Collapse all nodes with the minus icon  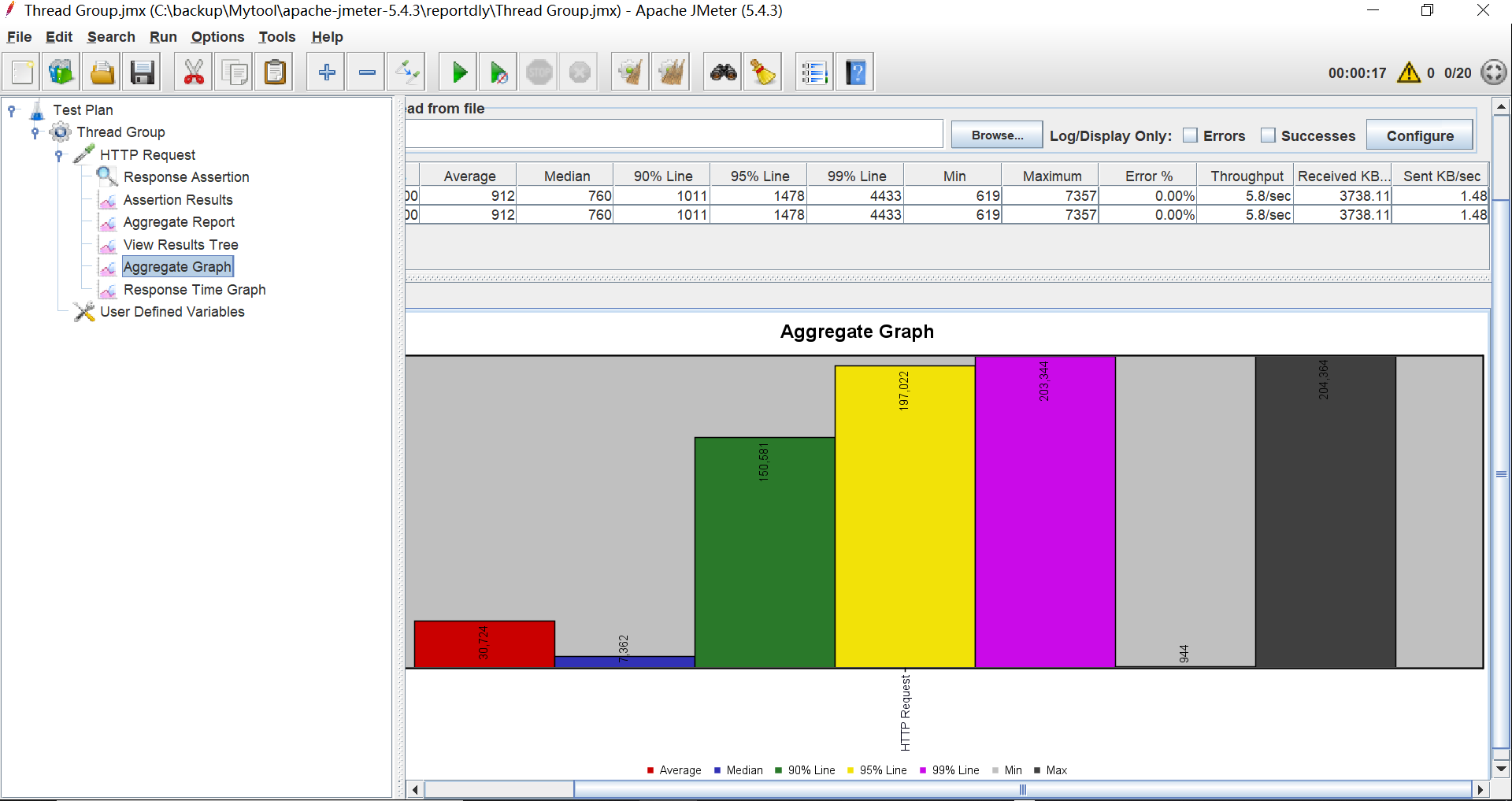[366, 72]
